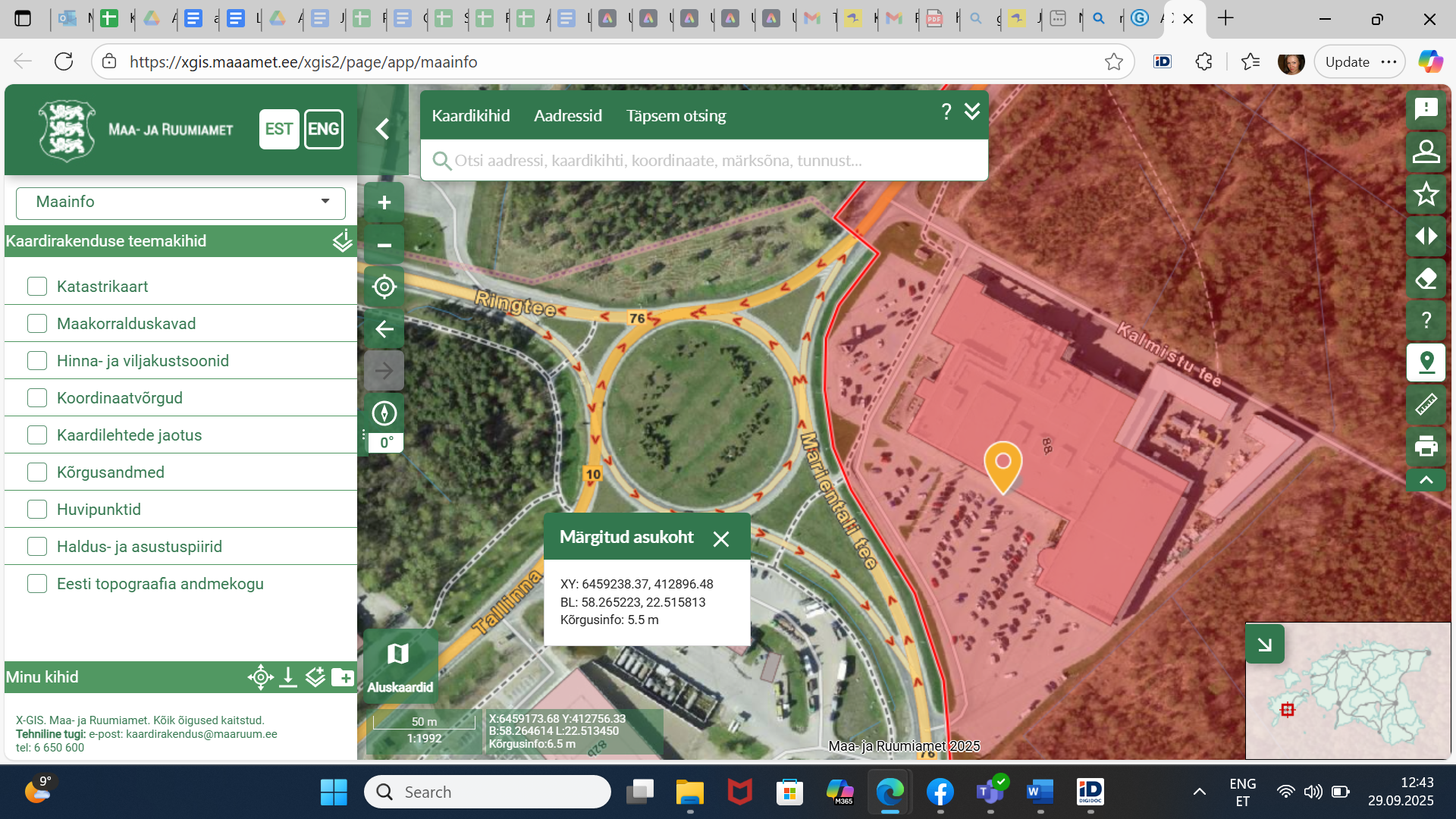Viewport: 1456px width, 819px height.
Task: Click the eraser clear-map tool
Action: [1426, 278]
